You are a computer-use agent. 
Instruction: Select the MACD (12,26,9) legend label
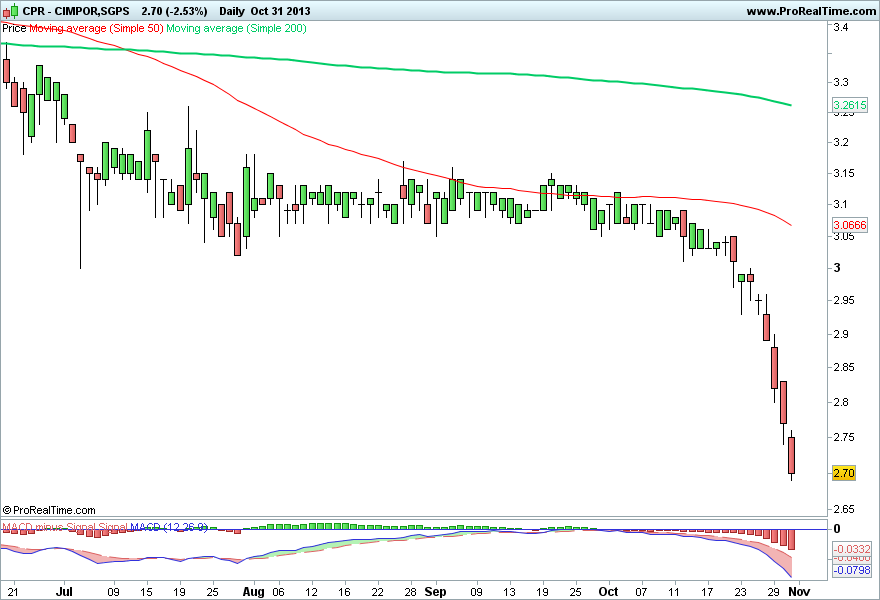click(x=169, y=527)
